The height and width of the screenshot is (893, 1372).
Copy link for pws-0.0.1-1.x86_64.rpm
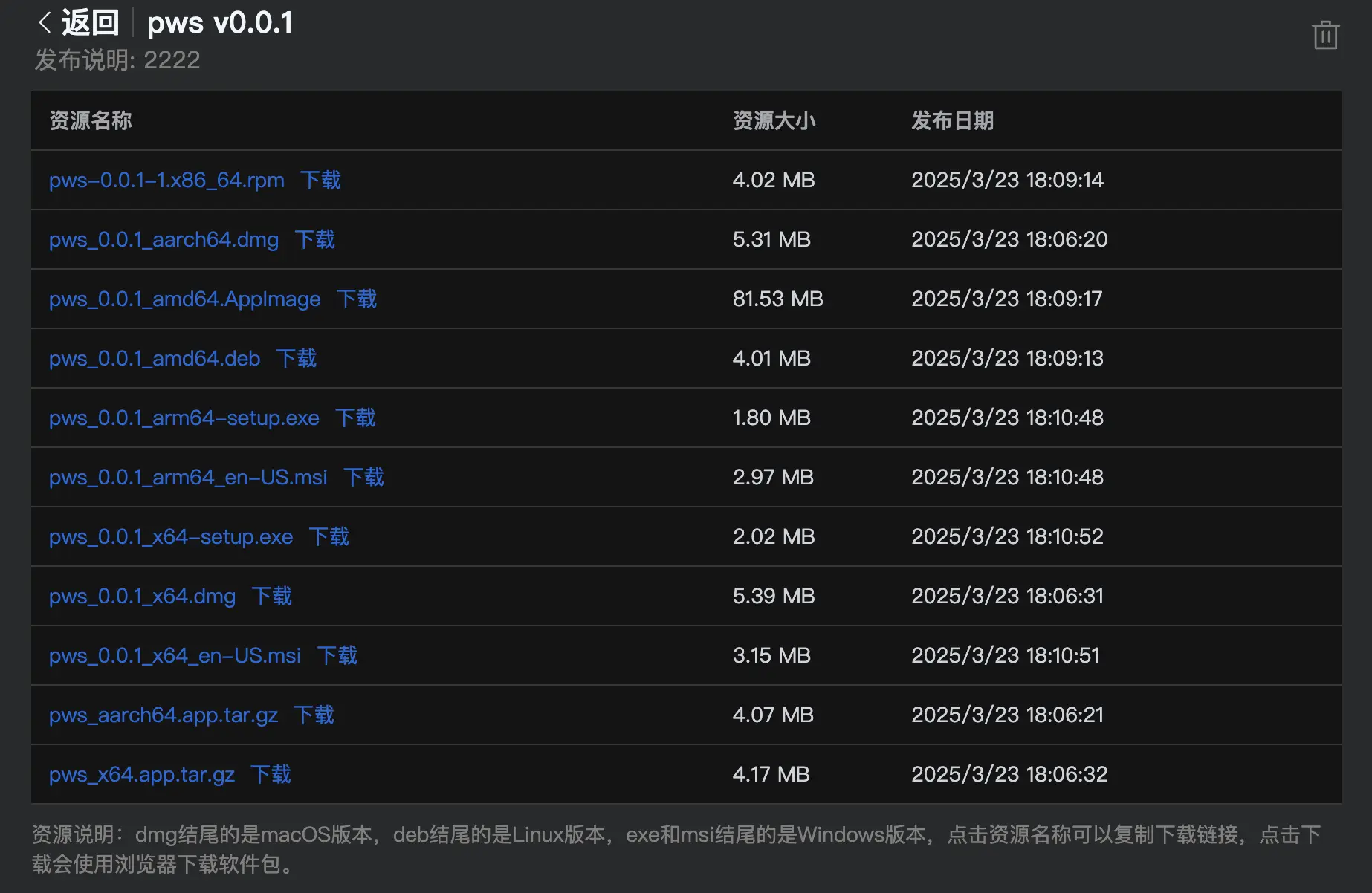coord(166,180)
